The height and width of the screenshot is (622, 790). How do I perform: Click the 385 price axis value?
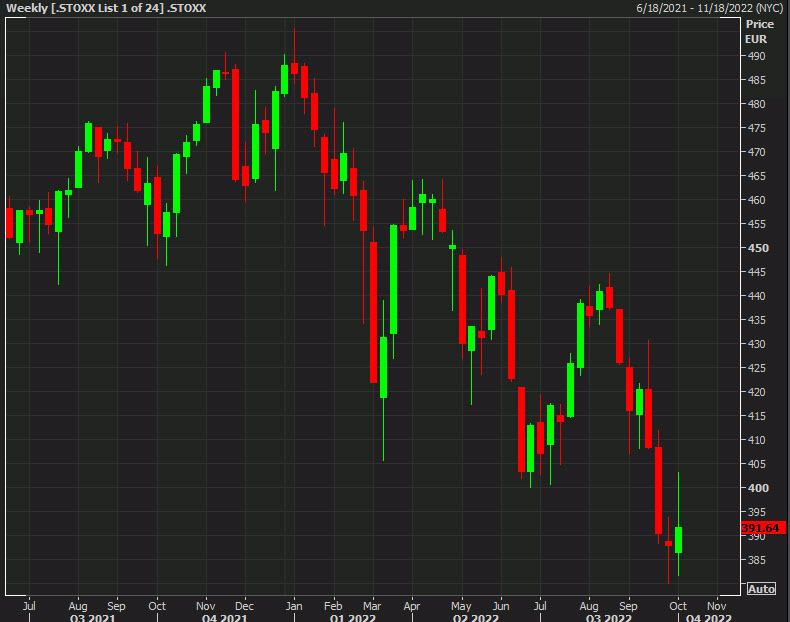(x=756, y=560)
